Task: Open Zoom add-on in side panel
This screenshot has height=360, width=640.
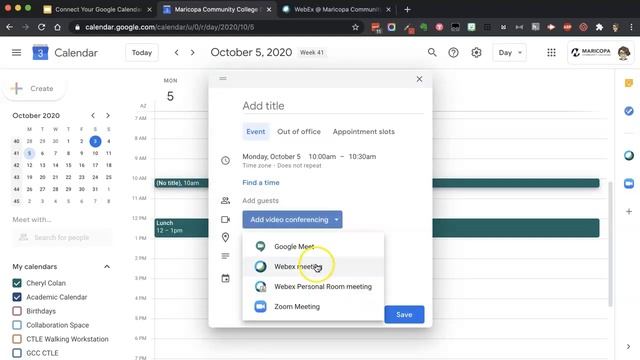Action: (629, 183)
